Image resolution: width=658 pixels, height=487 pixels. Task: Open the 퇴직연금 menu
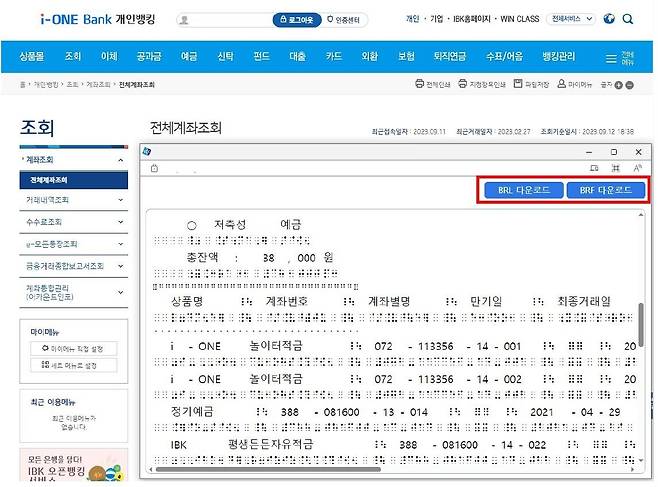pyautogui.click(x=450, y=56)
